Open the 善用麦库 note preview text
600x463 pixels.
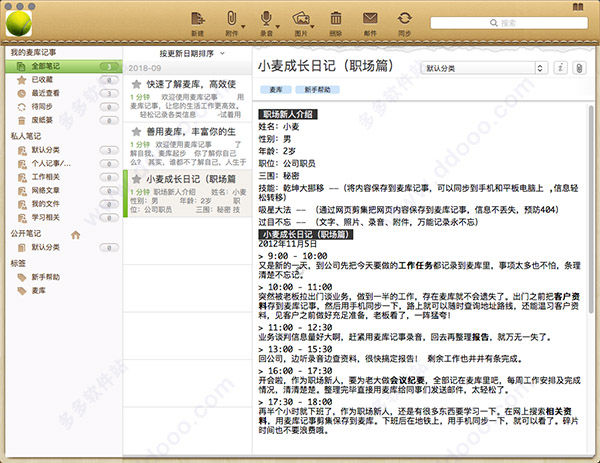click(x=187, y=153)
